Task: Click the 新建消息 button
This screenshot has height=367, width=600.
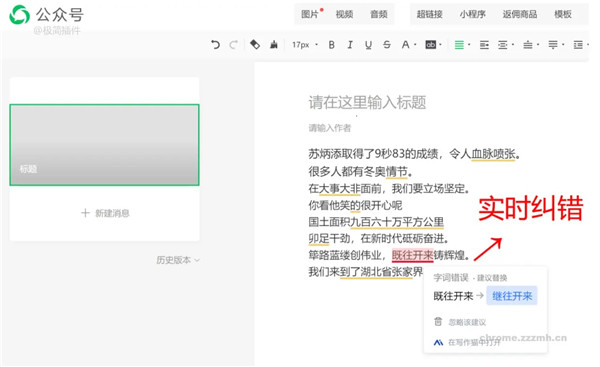Action: [x=106, y=213]
